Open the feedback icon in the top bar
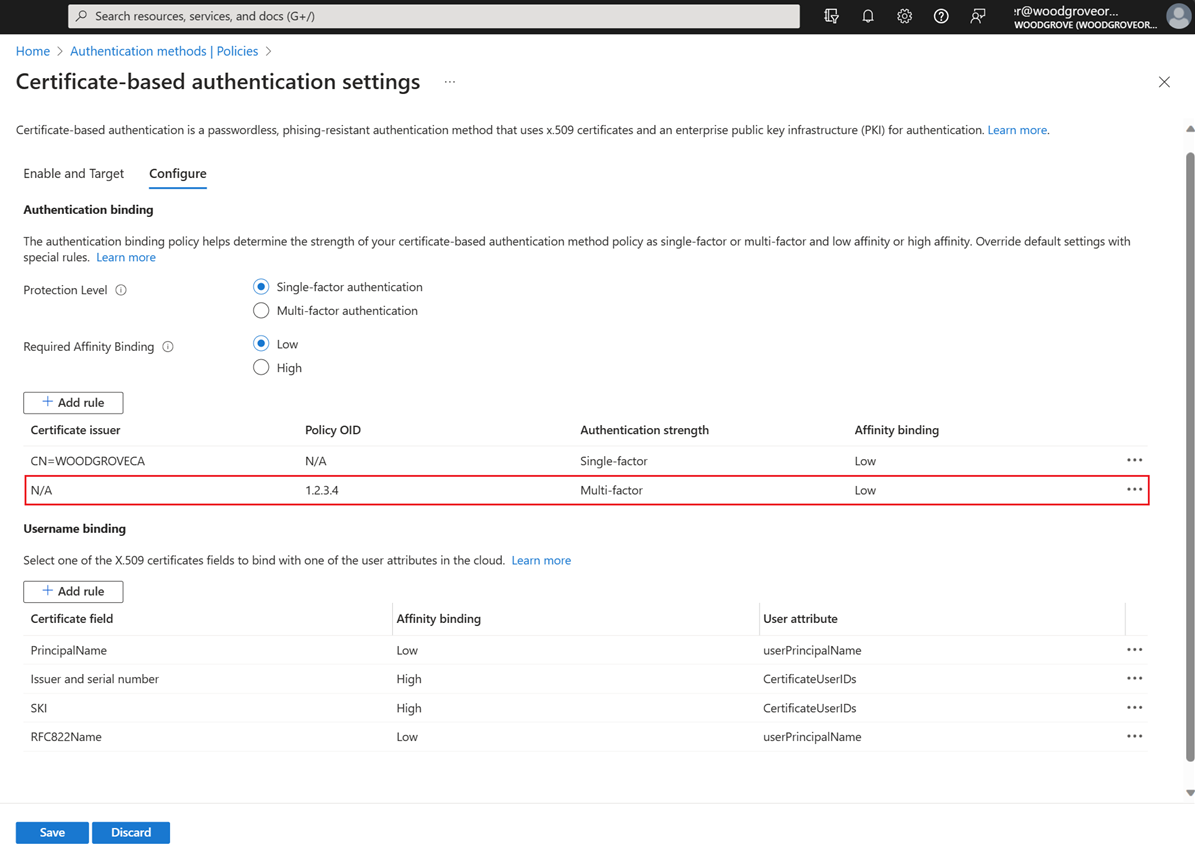 coord(977,16)
